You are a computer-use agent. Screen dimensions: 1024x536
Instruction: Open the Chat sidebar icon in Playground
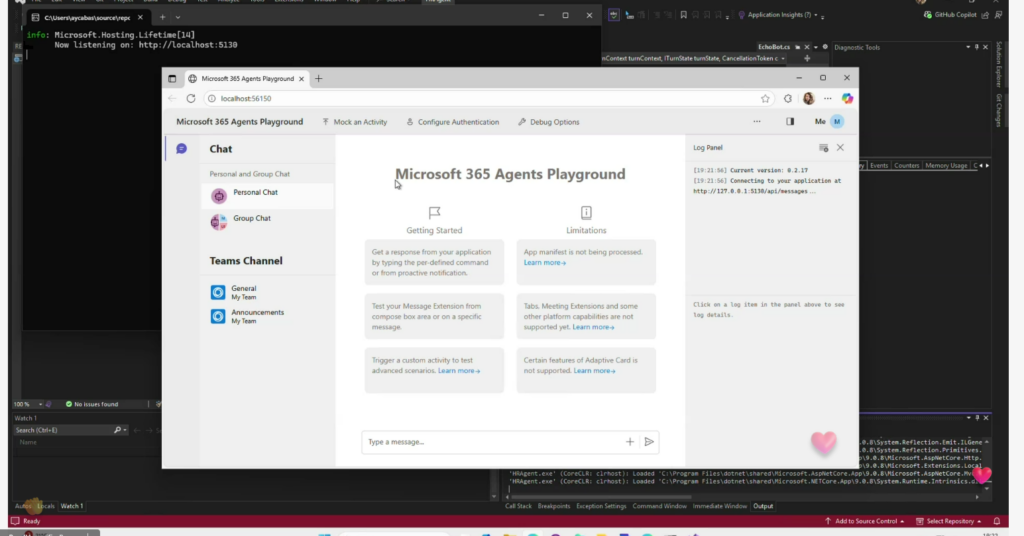click(182, 149)
